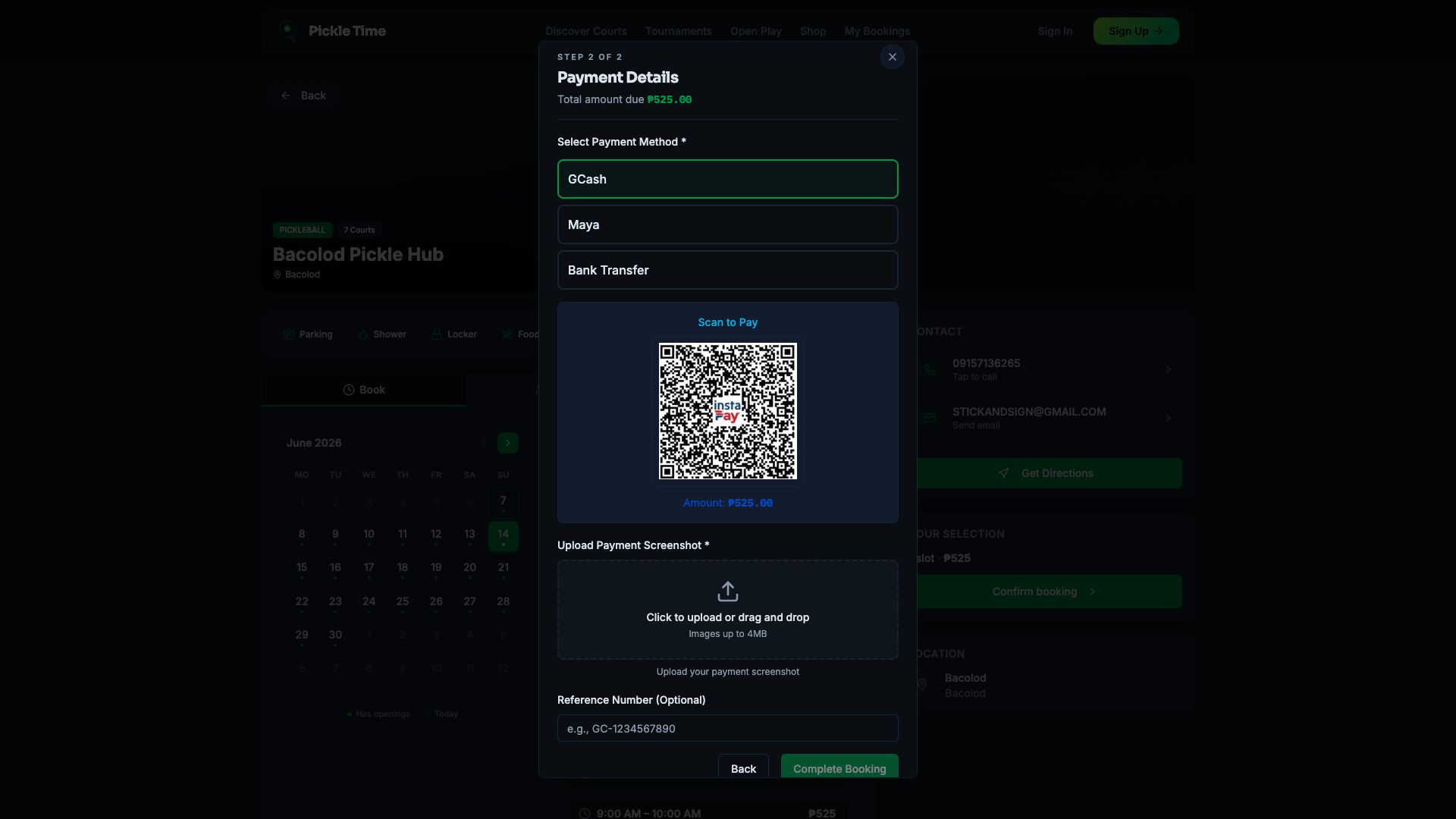Click the Parking amenity icon

point(289,334)
